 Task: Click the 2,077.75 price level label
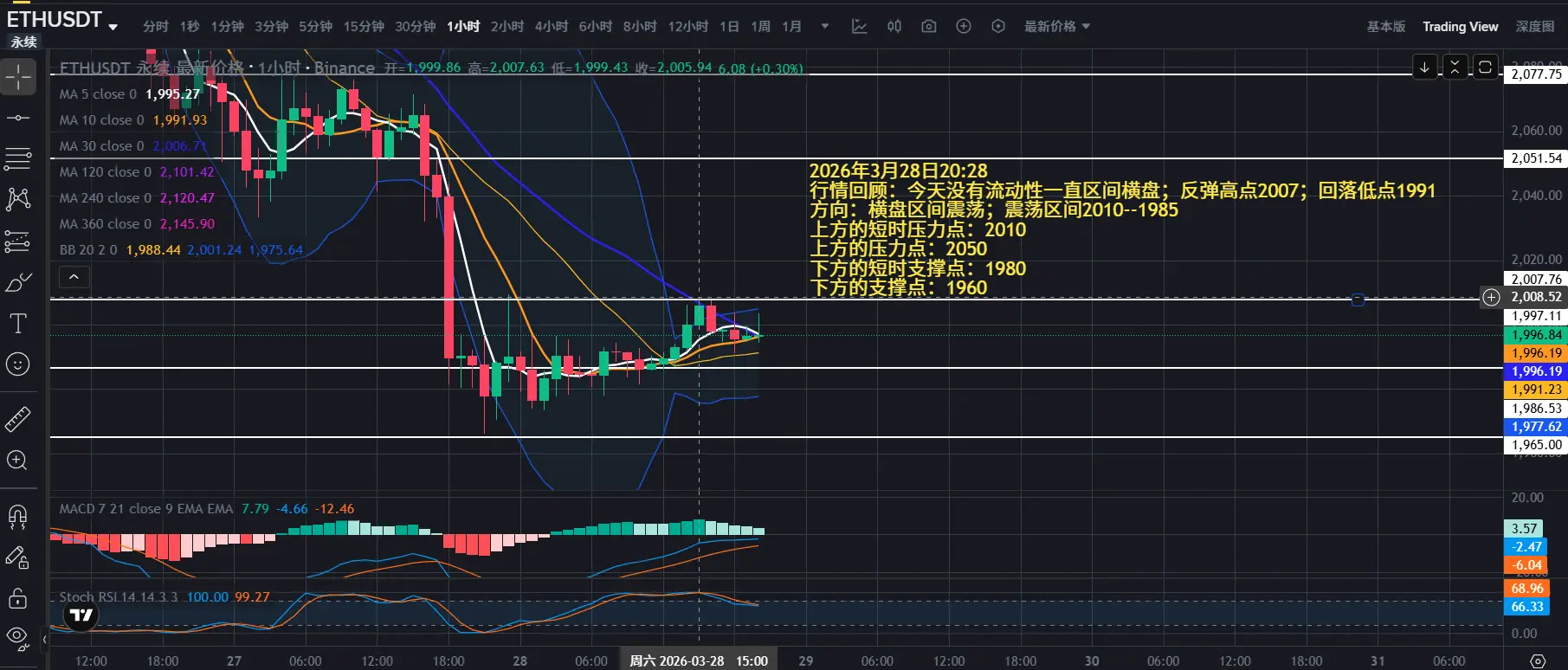[1536, 74]
